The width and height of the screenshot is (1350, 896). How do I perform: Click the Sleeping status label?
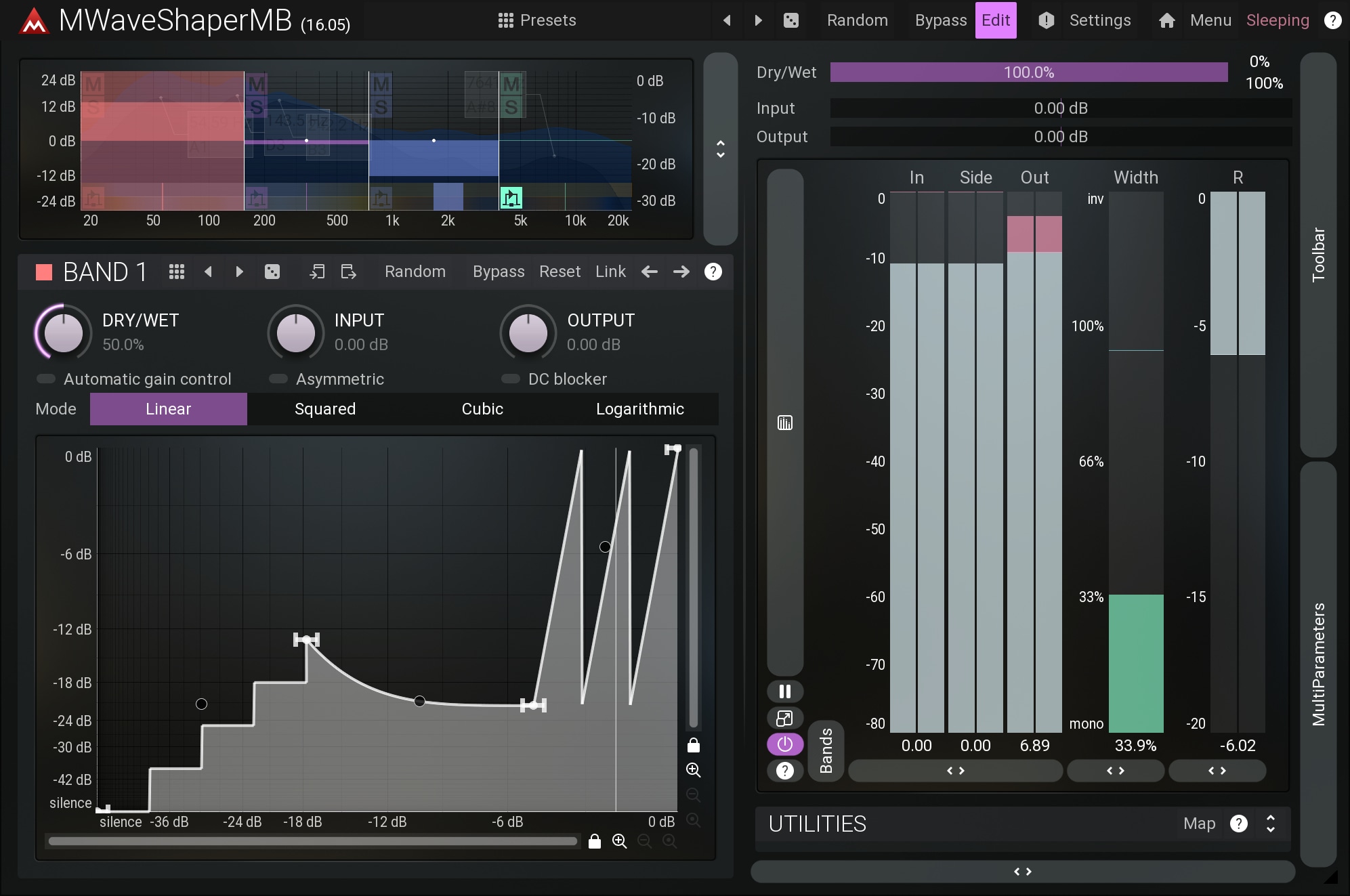[1278, 20]
